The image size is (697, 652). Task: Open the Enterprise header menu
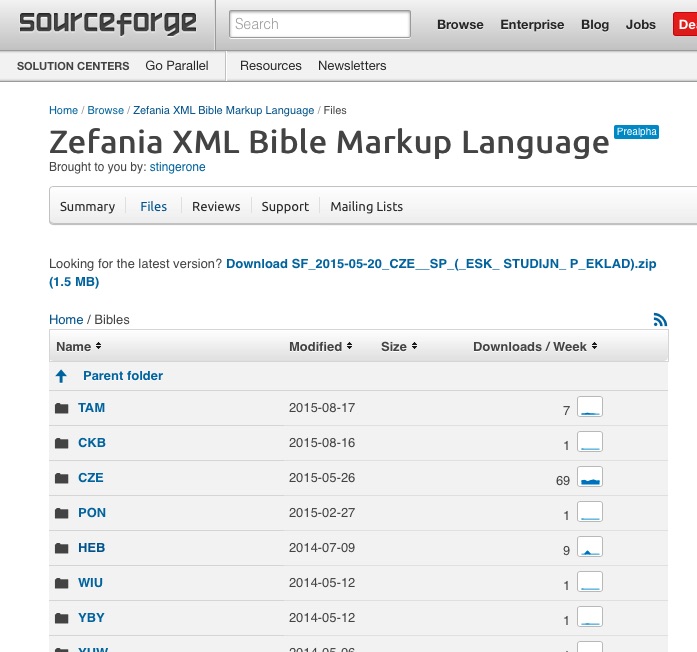532,24
